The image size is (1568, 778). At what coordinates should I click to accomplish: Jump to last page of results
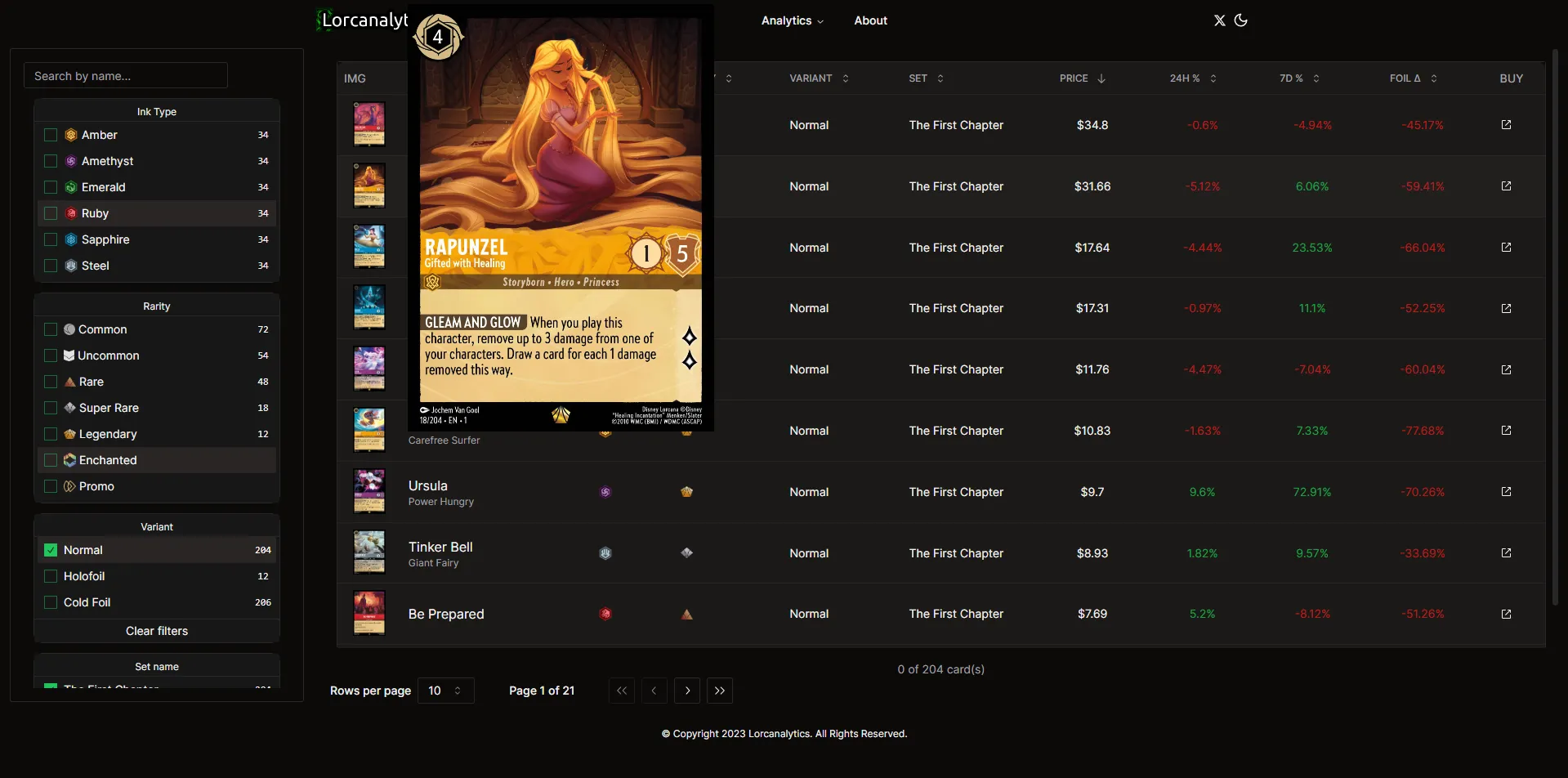(x=720, y=691)
